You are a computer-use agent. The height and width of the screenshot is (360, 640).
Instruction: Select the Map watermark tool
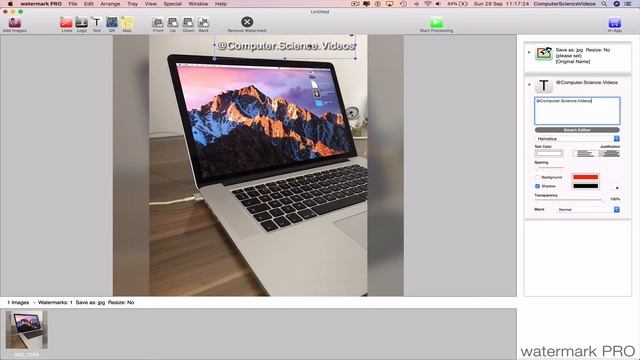click(x=127, y=22)
